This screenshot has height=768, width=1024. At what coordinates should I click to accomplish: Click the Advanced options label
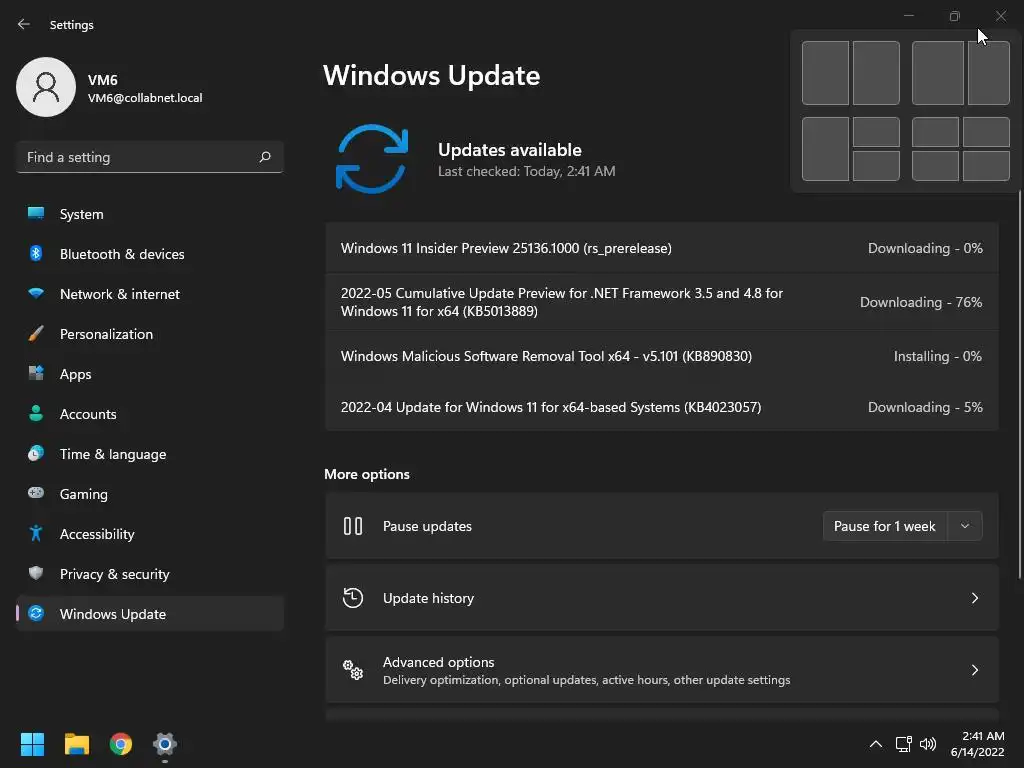438,662
